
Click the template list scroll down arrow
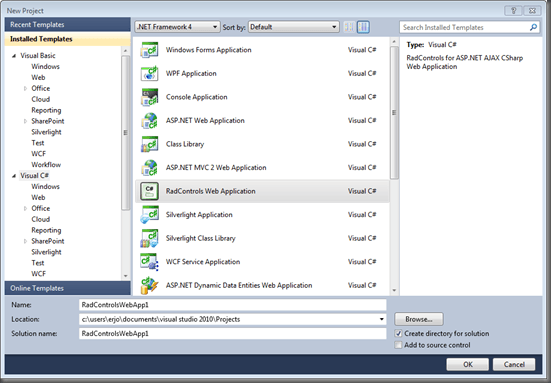point(394,290)
